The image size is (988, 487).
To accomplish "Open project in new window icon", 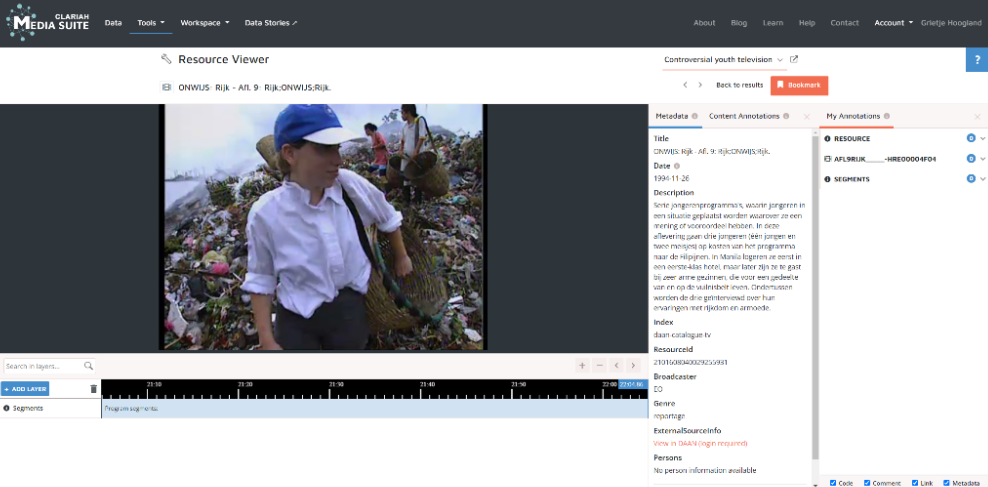I will pyautogui.click(x=794, y=60).
